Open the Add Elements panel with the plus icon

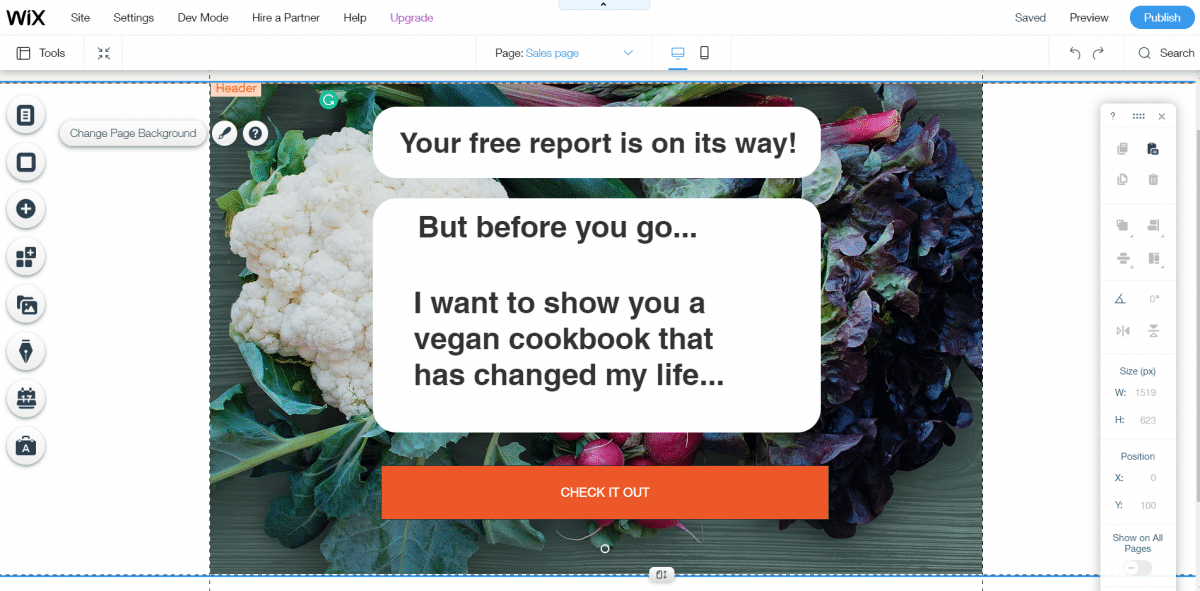(x=25, y=209)
